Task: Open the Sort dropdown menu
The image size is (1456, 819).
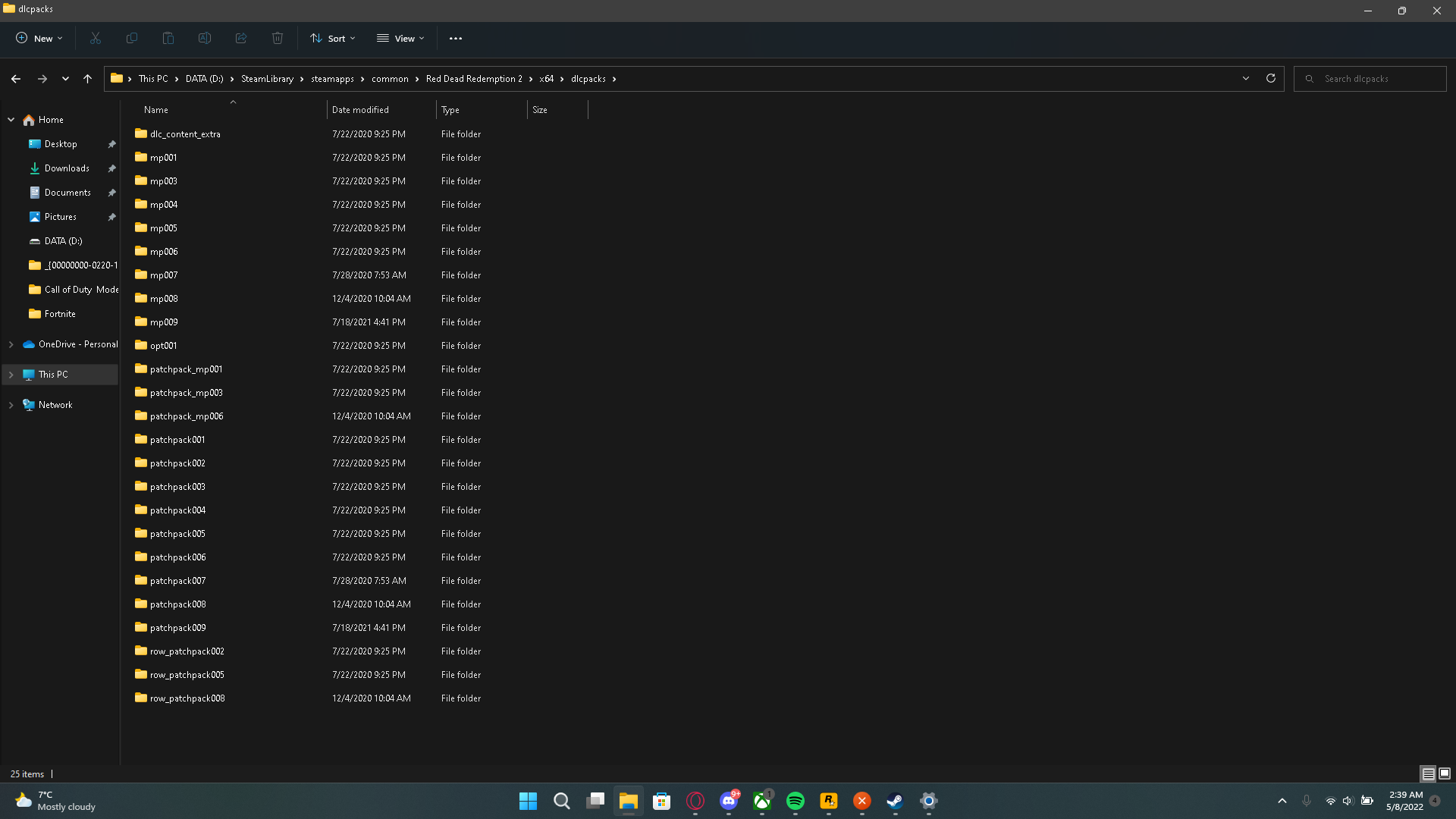Action: click(x=333, y=38)
